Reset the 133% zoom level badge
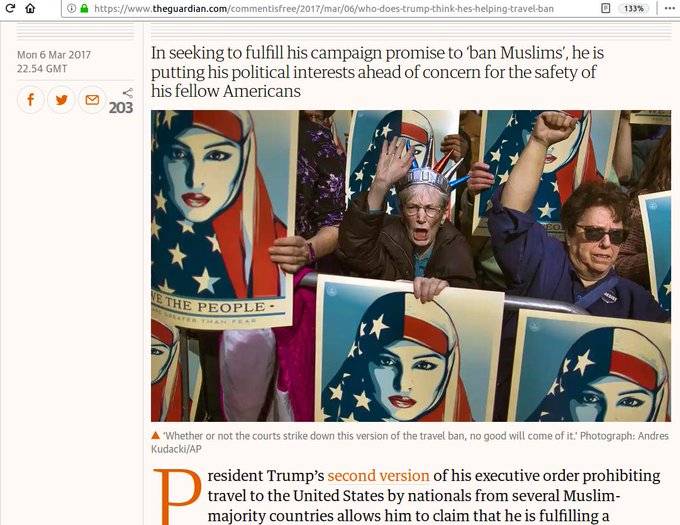The height and width of the screenshot is (525, 680). [x=634, y=8]
